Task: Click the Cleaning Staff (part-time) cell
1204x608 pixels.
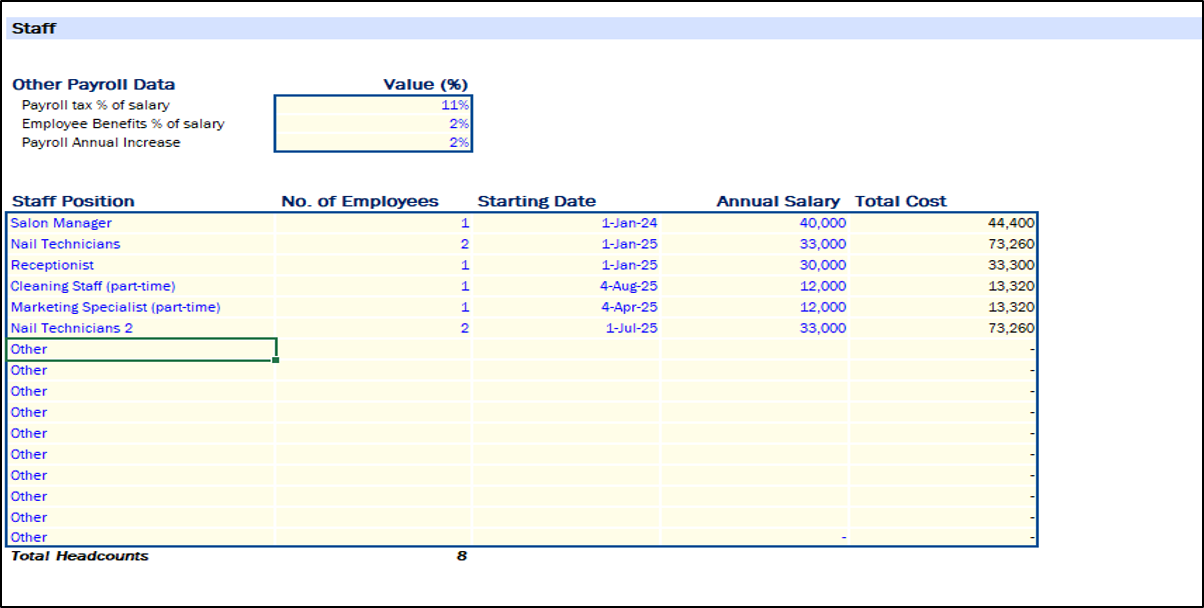Action: (140, 286)
